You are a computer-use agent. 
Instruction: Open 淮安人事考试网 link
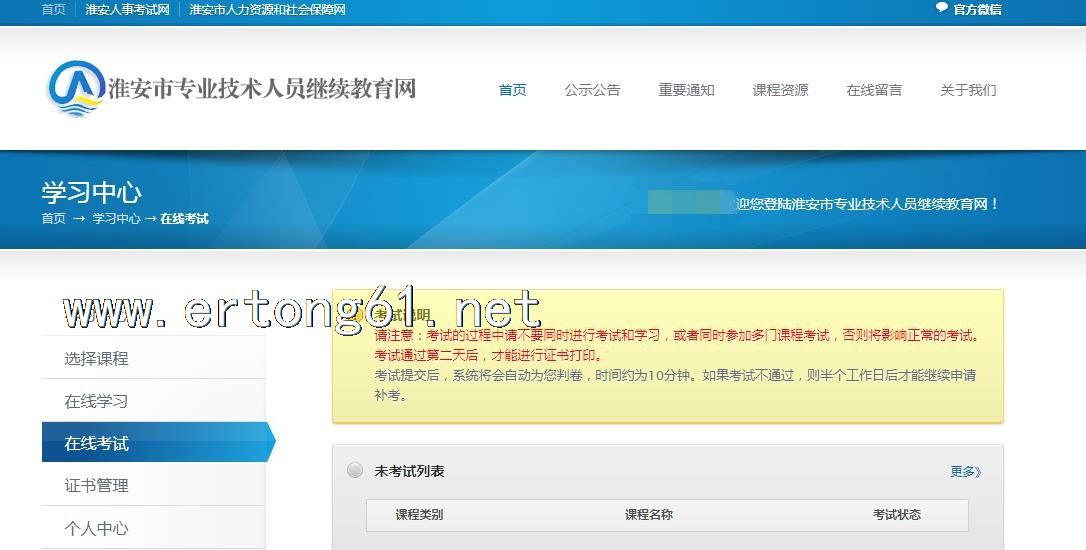[127, 10]
